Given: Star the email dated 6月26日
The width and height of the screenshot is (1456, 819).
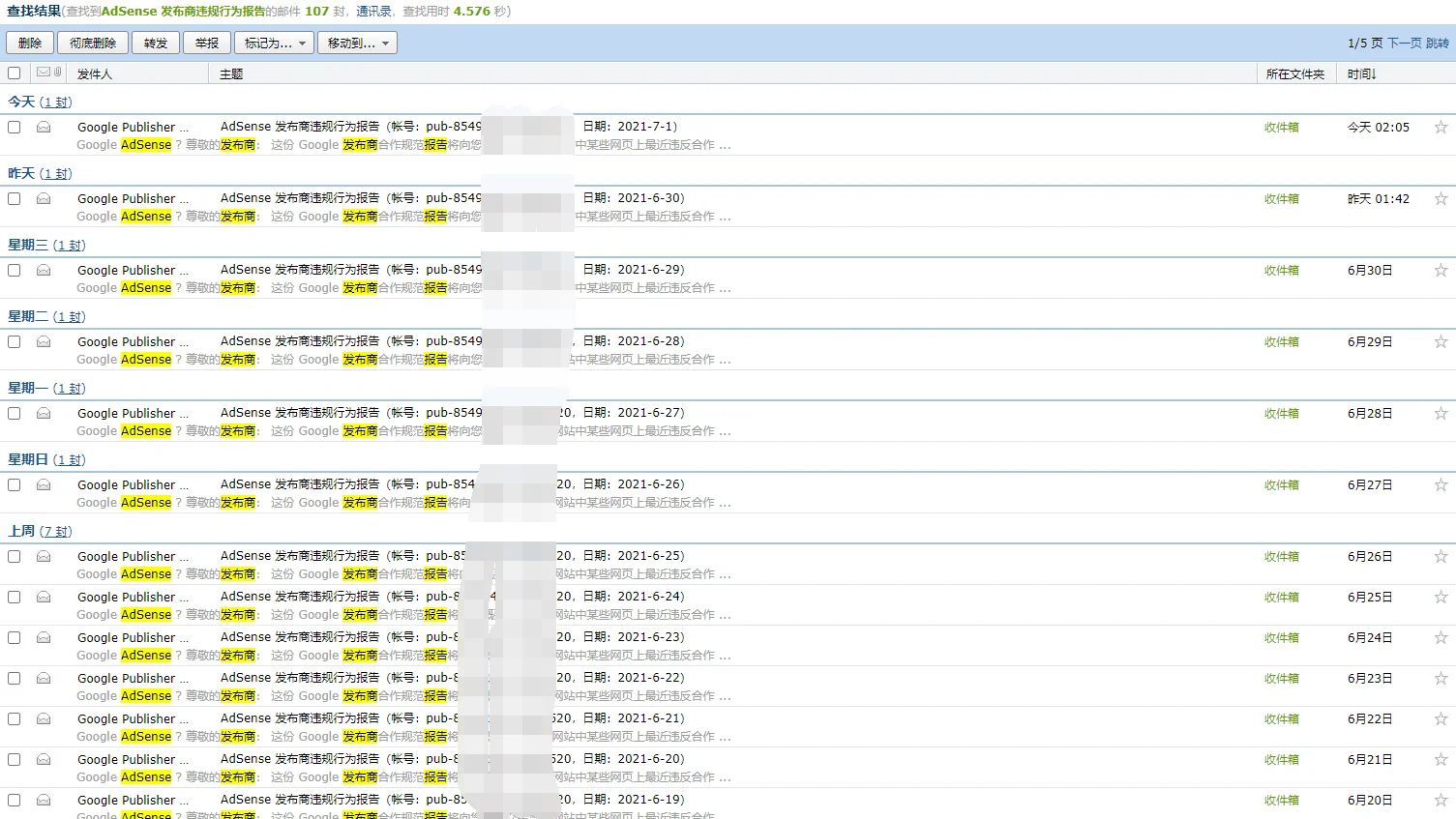Looking at the screenshot, I should click(x=1441, y=556).
